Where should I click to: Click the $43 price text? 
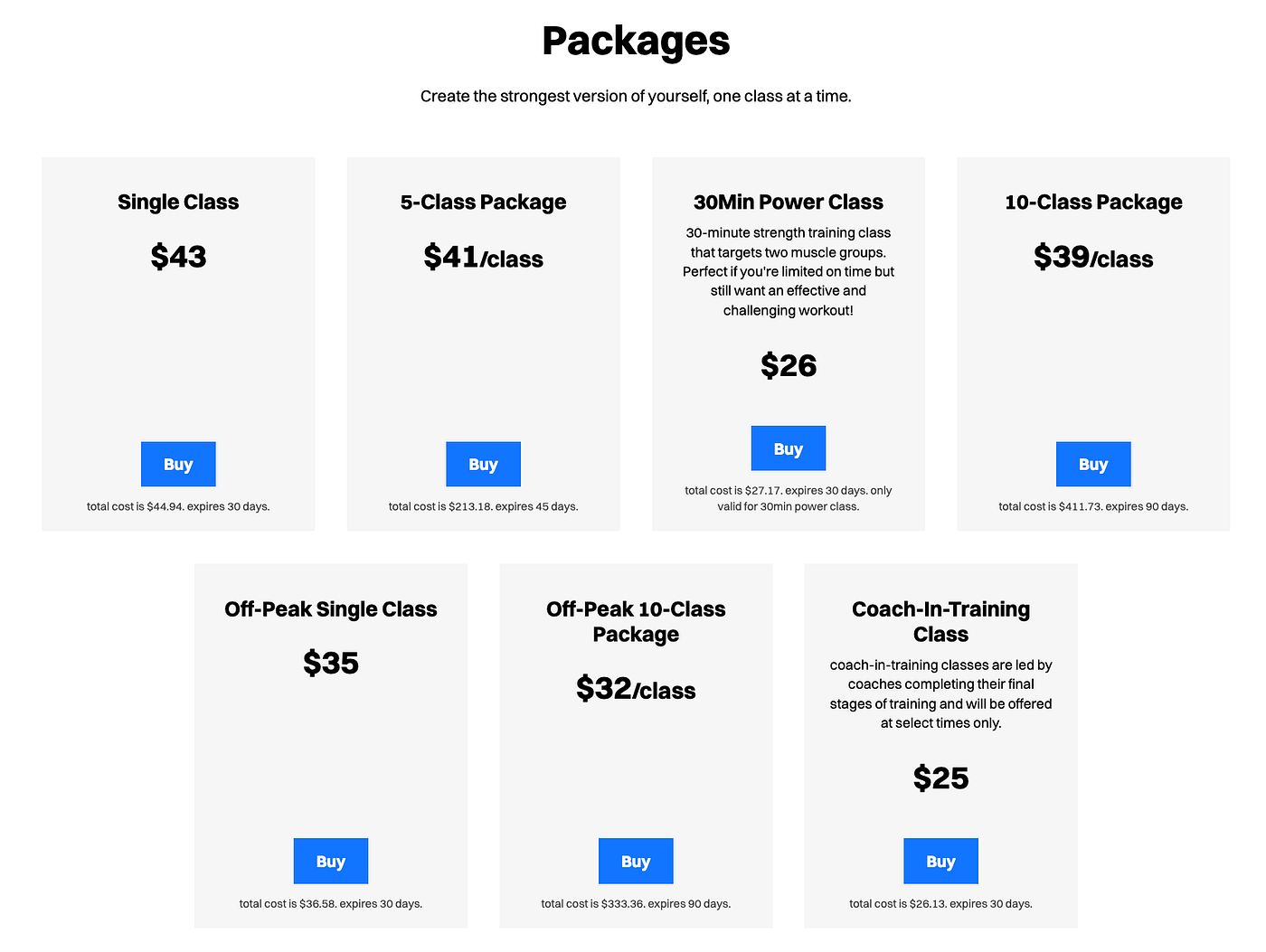click(x=178, y=257)
